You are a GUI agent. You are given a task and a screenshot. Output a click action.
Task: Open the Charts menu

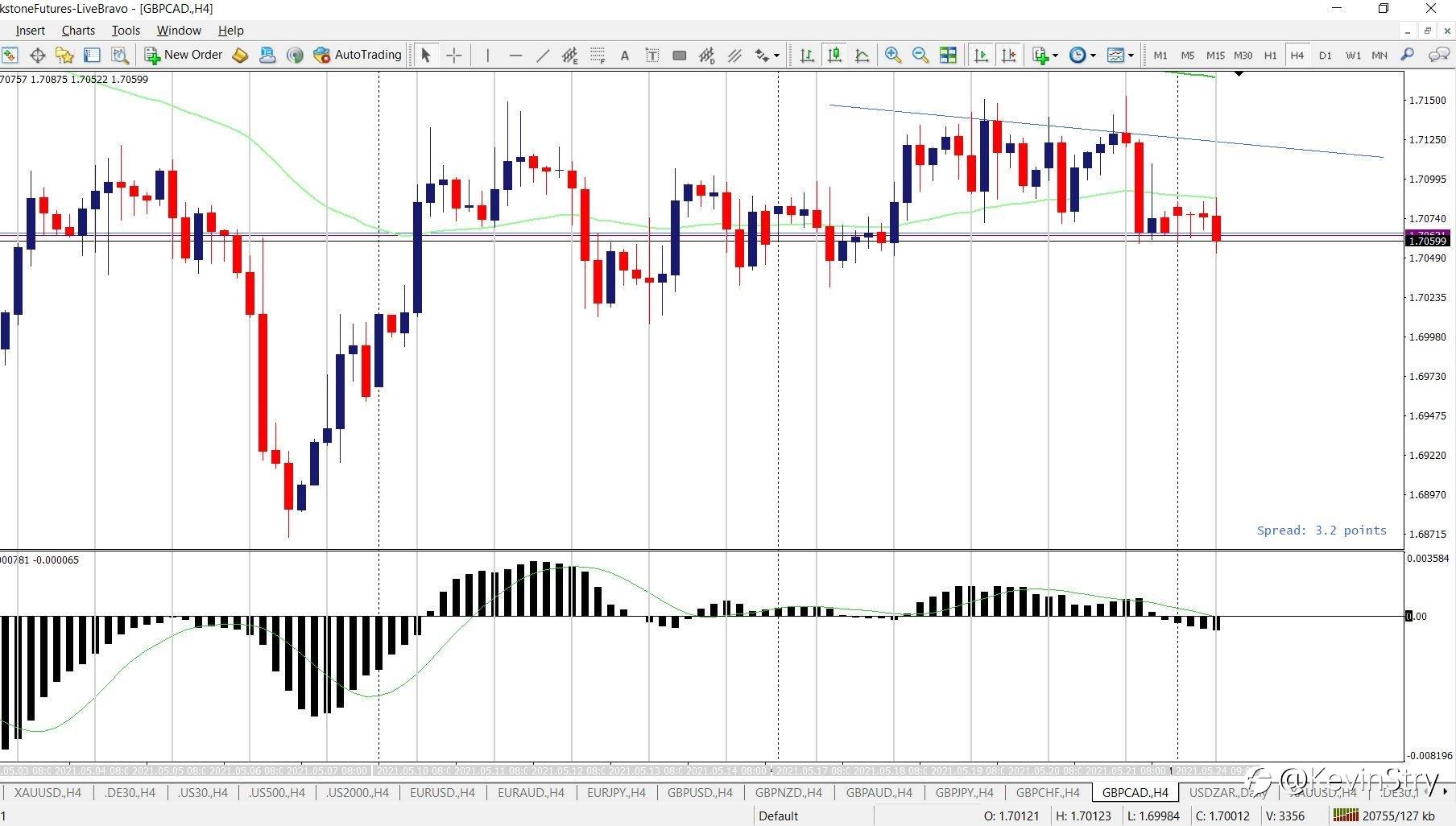click(78, 31)
